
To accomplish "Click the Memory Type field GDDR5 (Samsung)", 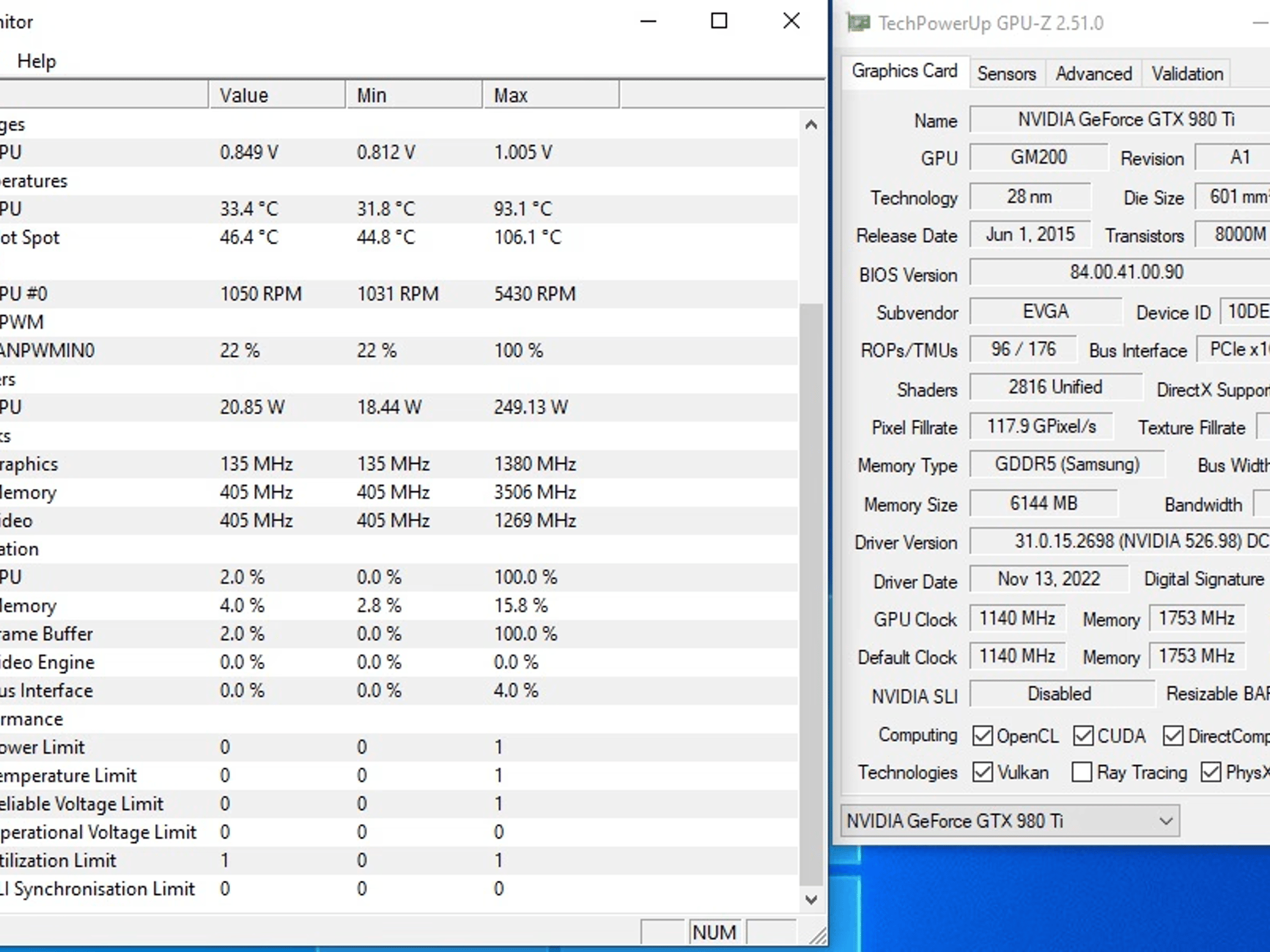I will tap(1067, 464).
